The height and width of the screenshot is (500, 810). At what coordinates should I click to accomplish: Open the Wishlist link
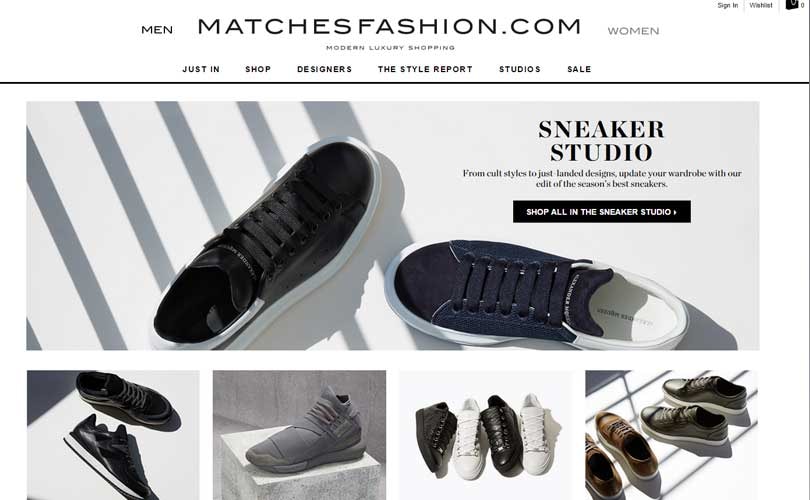[761, 5]
